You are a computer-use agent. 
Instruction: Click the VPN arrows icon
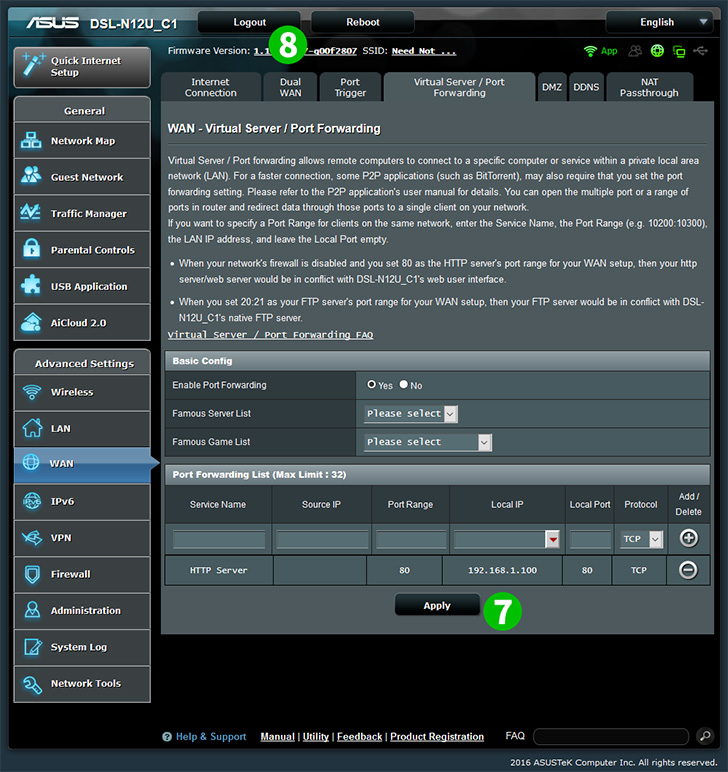click(x=32, y=538)
